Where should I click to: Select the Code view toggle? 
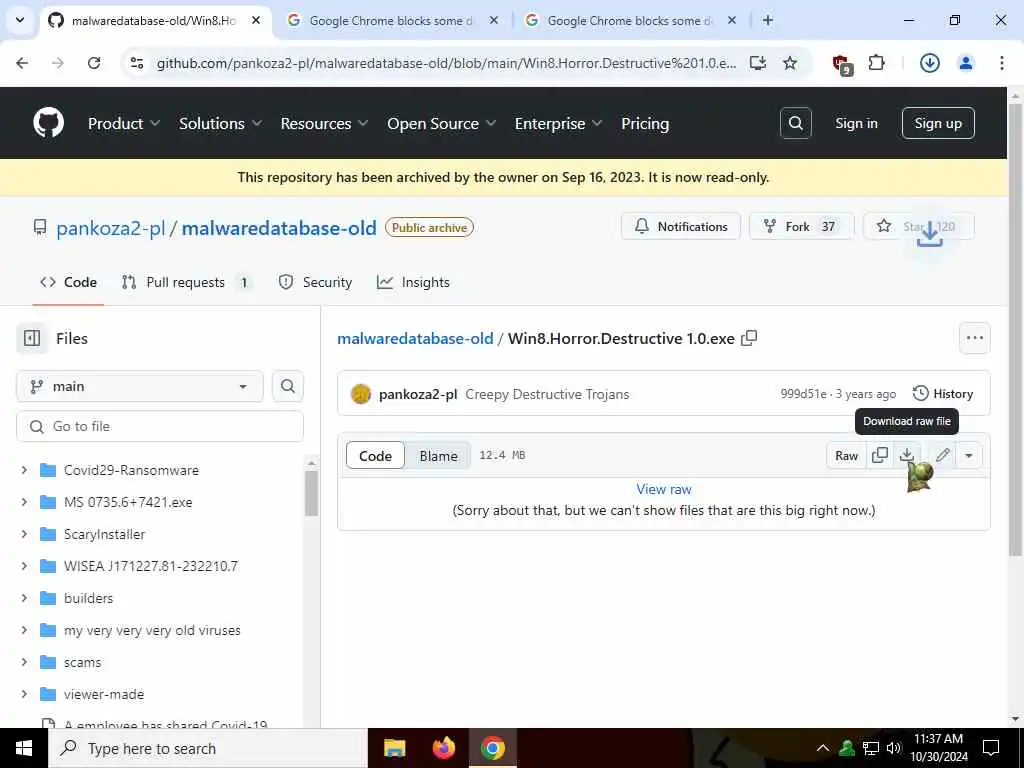[x=376, y=456]
